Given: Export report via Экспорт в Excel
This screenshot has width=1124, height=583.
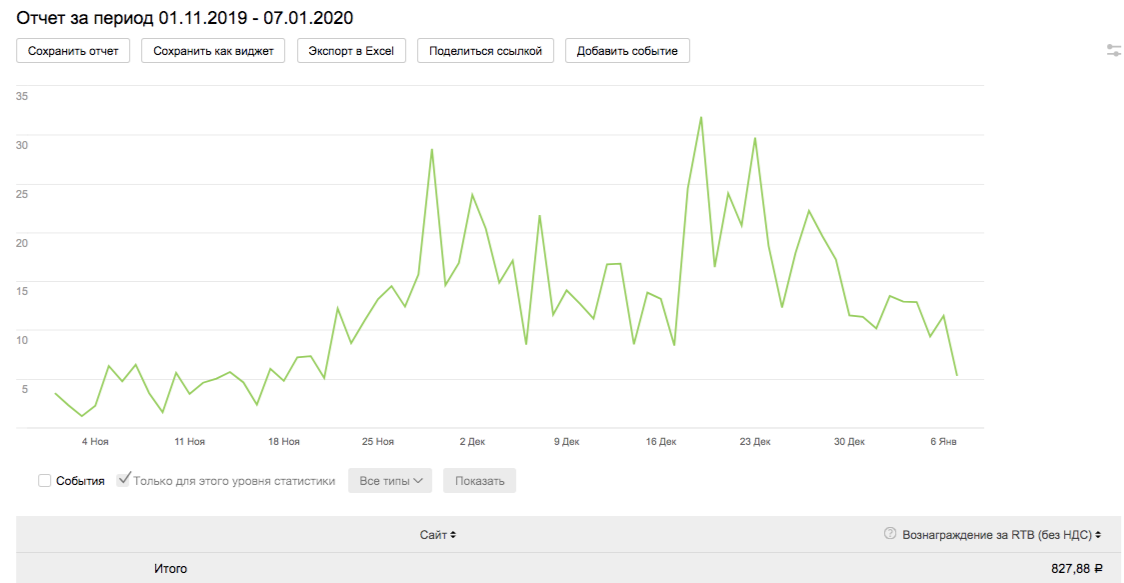Looking at the screenshot, I should click(x=351, y=51).
